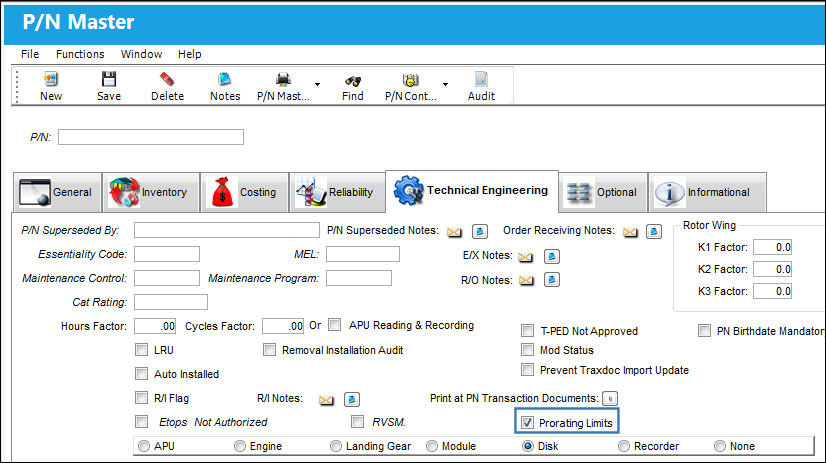The height and width of the screenshot is (463, 826).
Task: Select the Landing Gear radio button
Action: (336, 446)
